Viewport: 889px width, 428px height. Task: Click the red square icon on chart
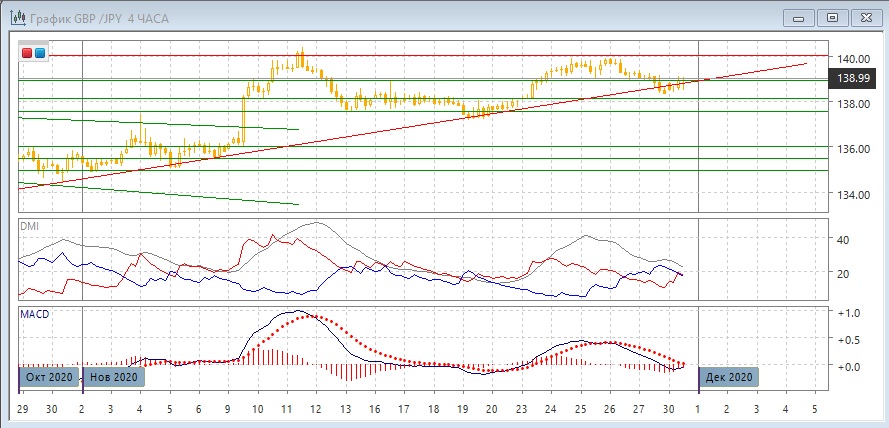point(27,52)
